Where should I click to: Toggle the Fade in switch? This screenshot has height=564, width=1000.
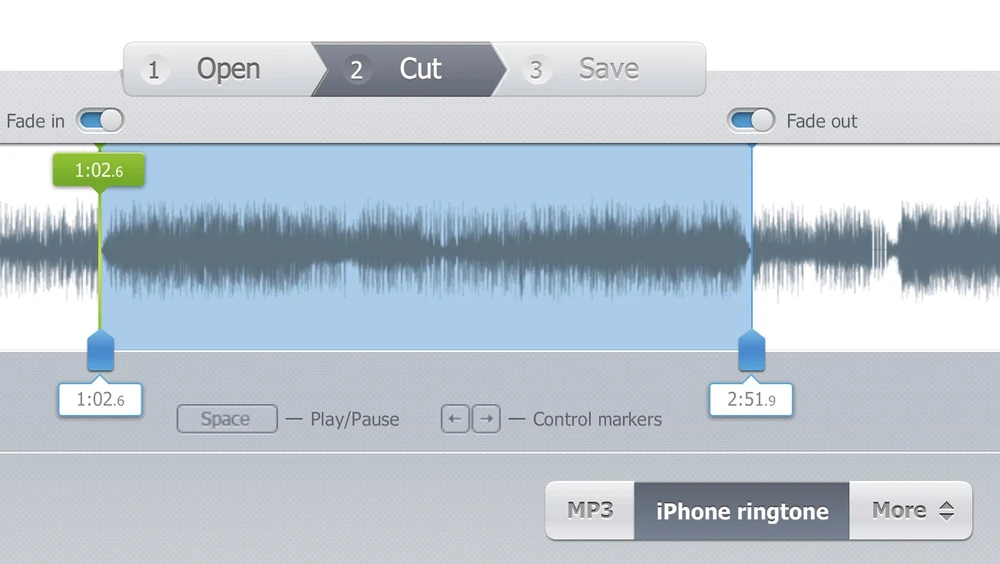[100, 121]
